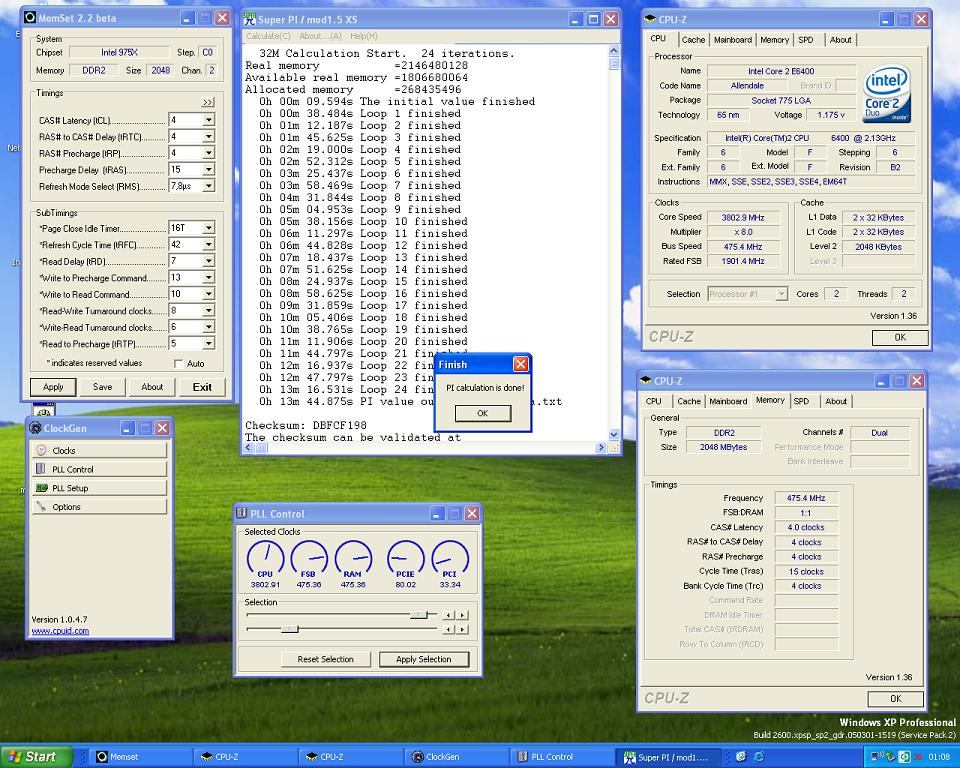960x768 pixels.
Task: Click Apply in MemSet
Action: [x=53, y=387]
